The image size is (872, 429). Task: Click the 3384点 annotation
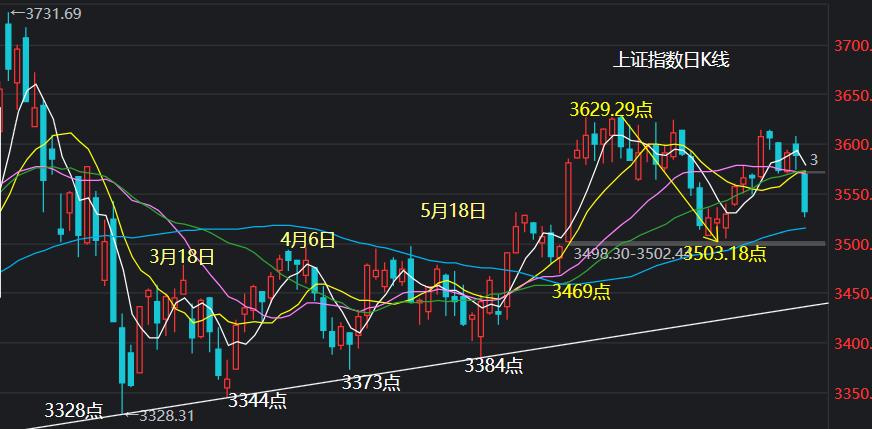point(494,366)
